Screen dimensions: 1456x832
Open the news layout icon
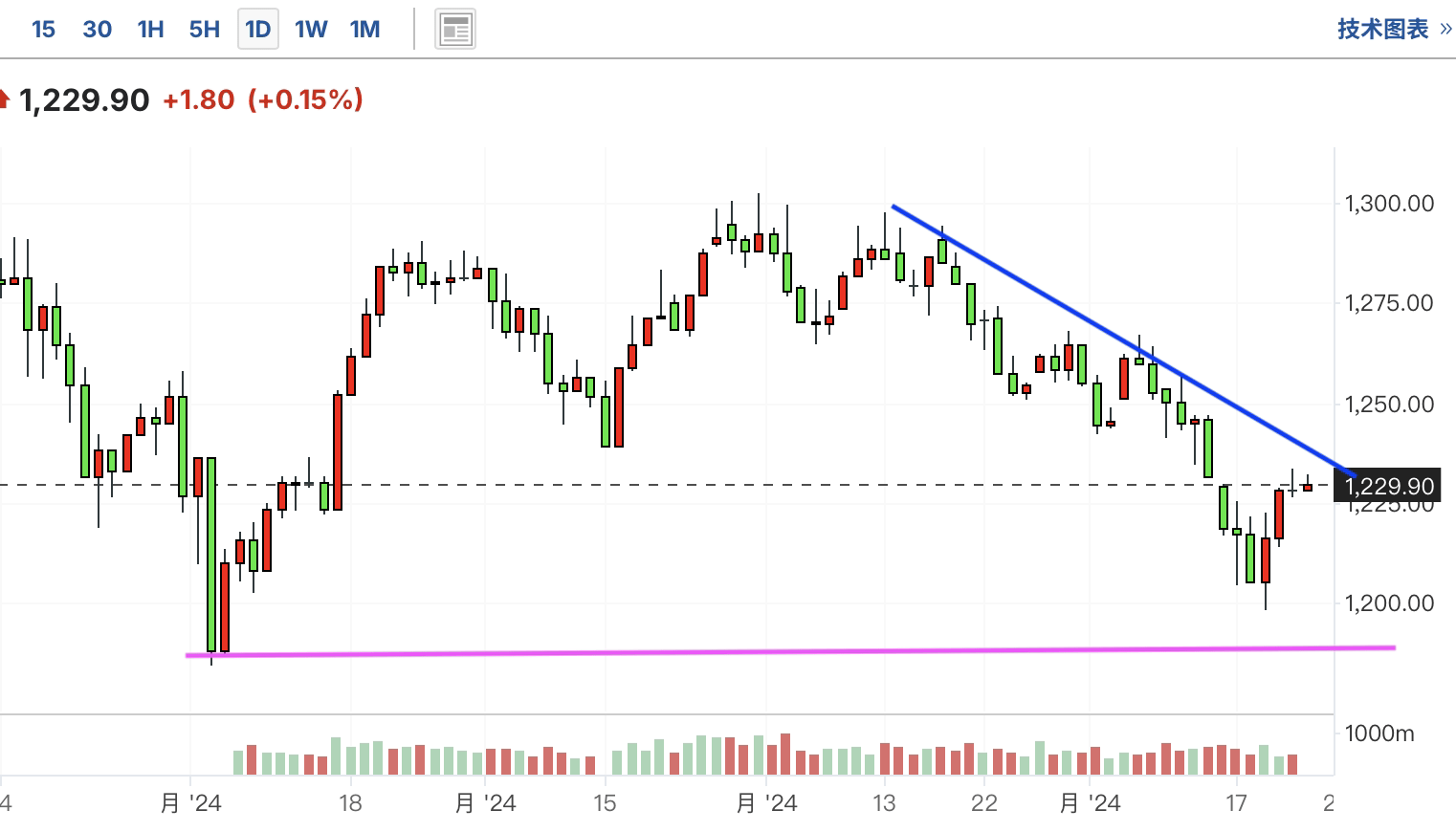pos(455,30)
